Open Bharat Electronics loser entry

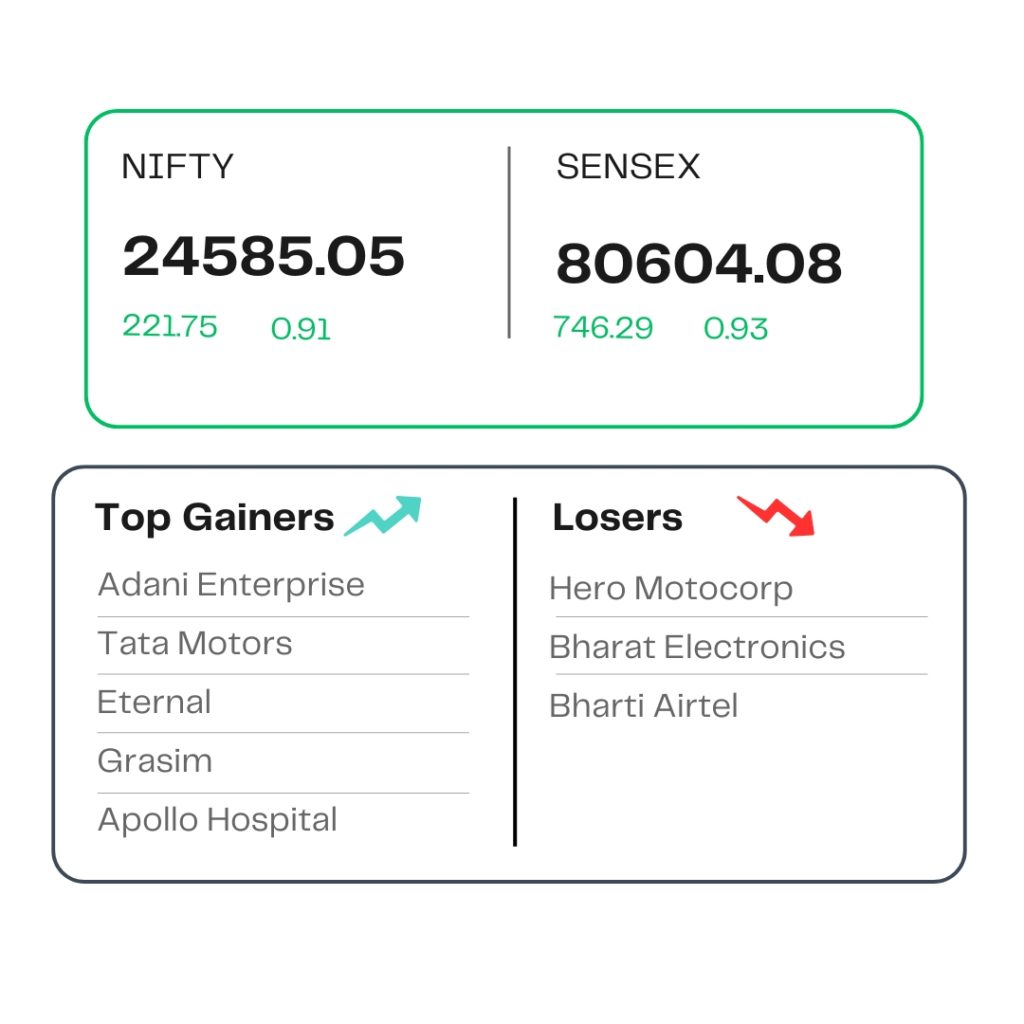[x=697, y=647]
